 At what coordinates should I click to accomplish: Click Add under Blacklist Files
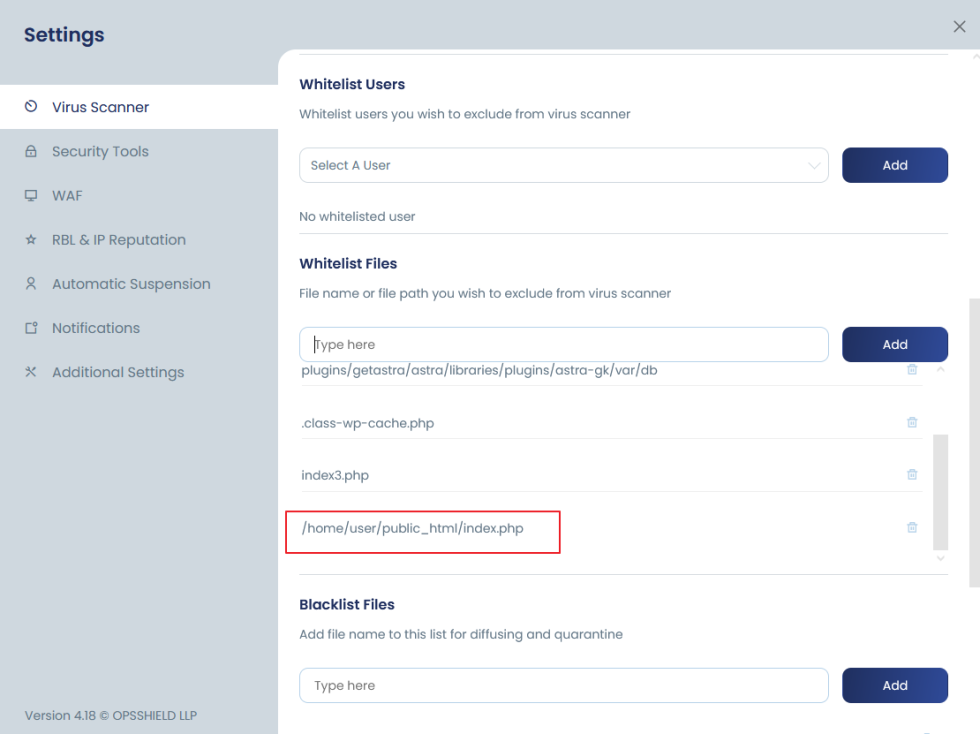[x=894, y=685]
